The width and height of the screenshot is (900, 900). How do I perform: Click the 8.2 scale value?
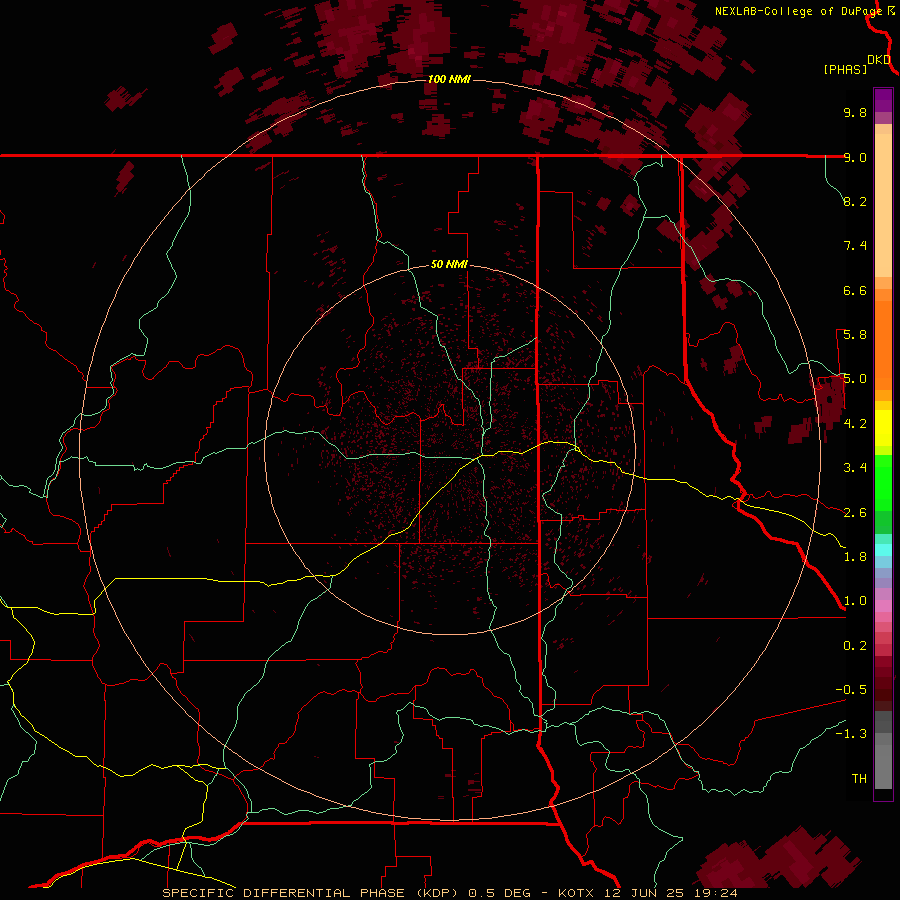coord(855,201)
